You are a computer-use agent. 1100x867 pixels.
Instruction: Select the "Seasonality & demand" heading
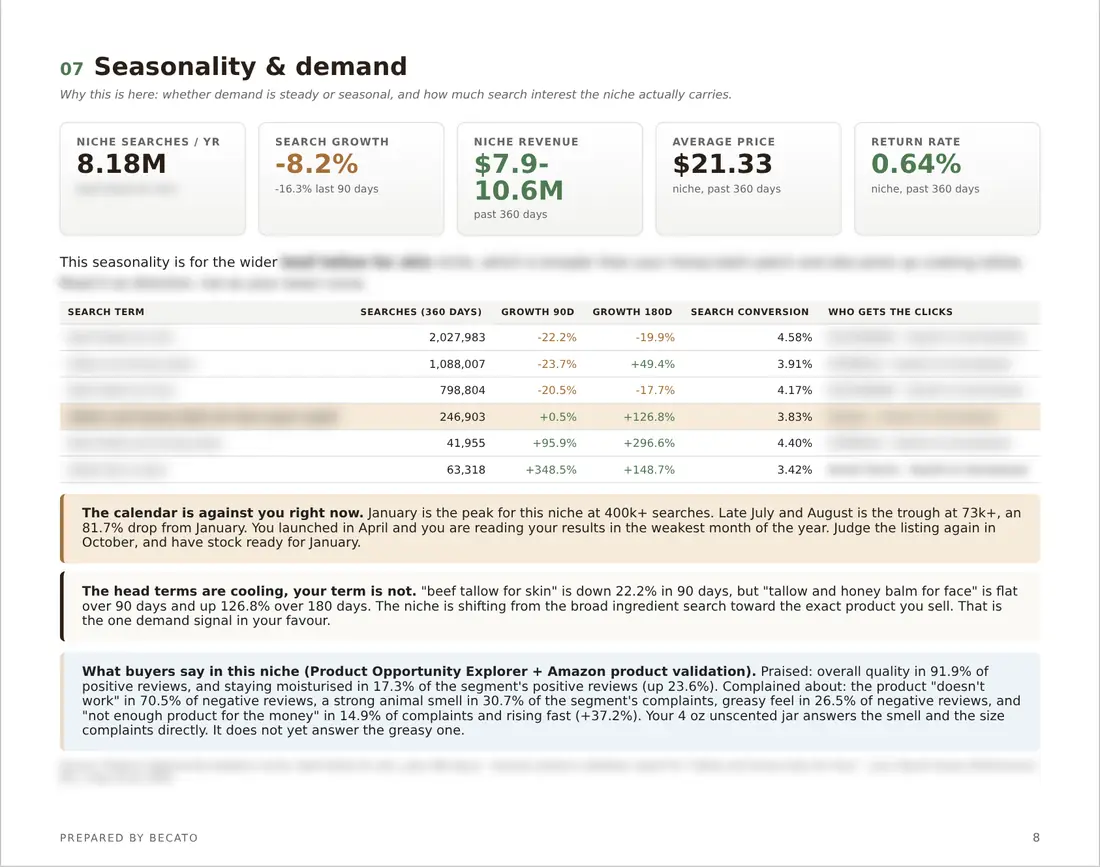250,67
